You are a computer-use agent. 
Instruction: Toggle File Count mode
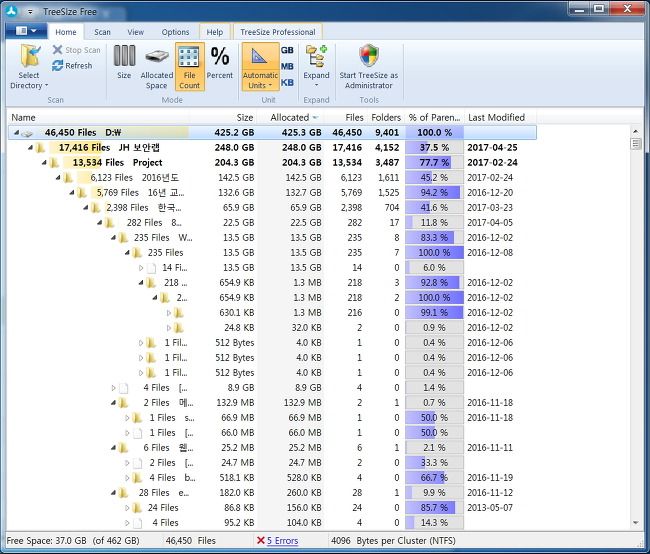[189, 67]
